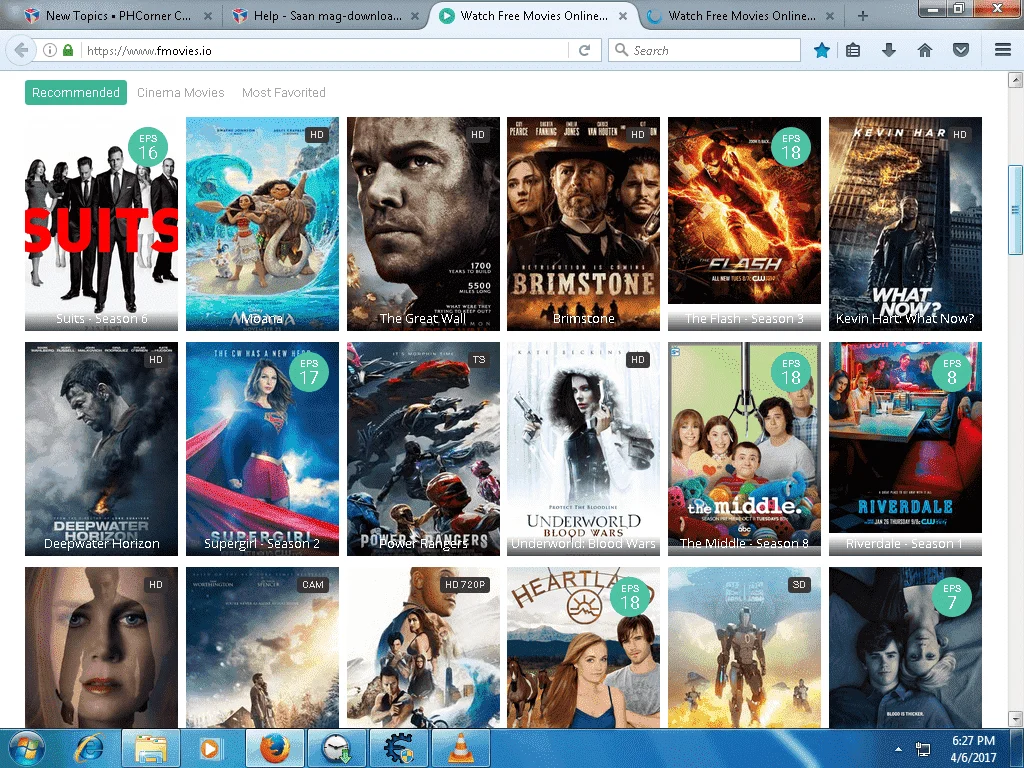Open the gear shield taskbar icon
Image resolution: width=1024 pixels, height=768 pixels.
point(398,748)
